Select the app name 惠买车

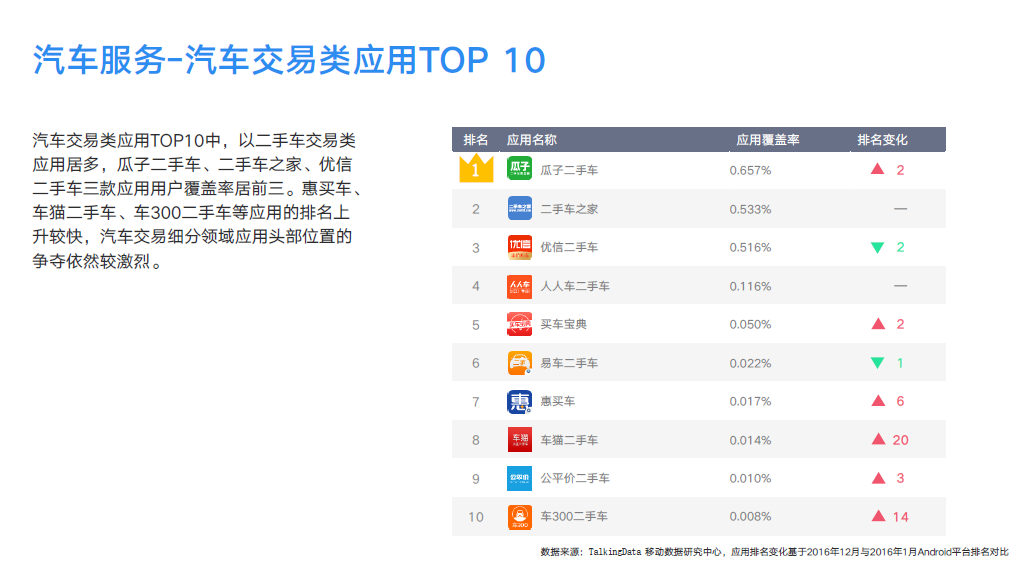(x=557, y=402)
